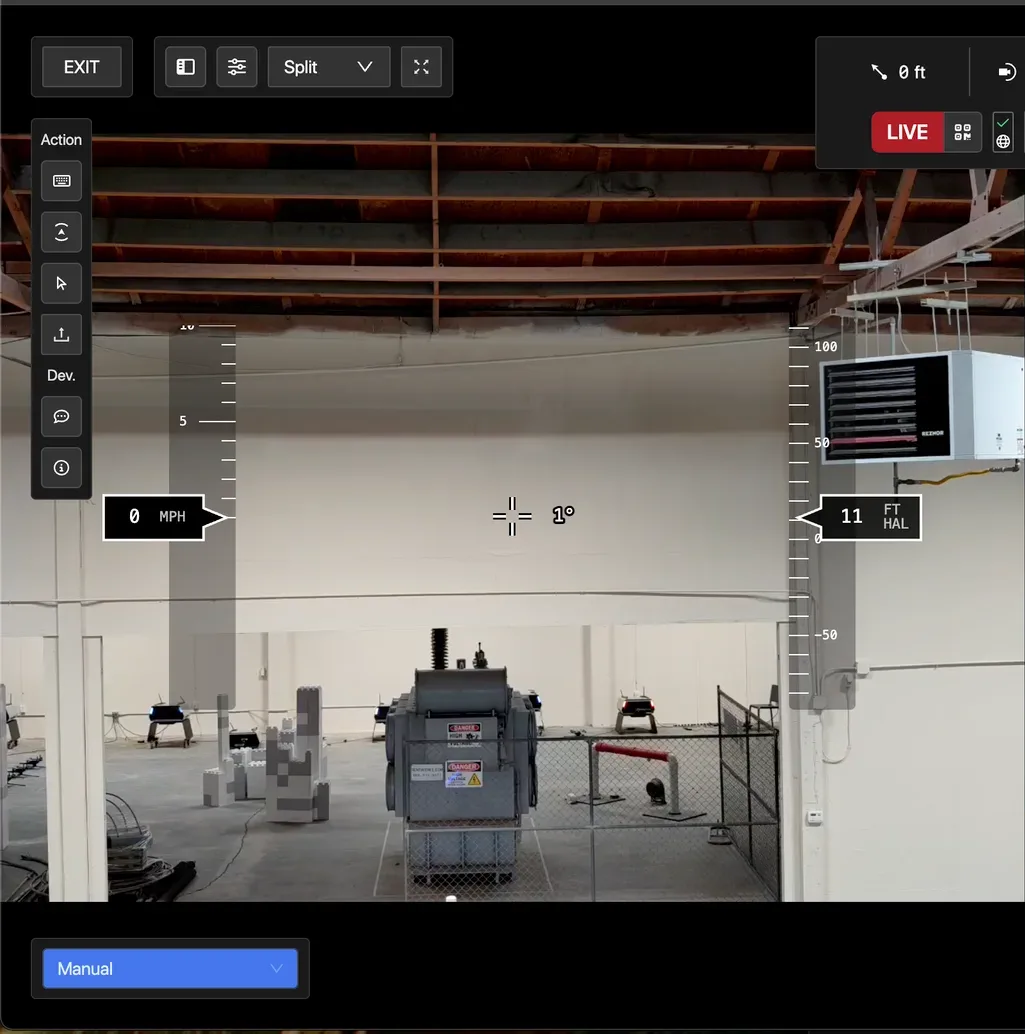Enter fullscreen with the expand icon
The width and height of the screenshot is (1025, 1034).
421,67
